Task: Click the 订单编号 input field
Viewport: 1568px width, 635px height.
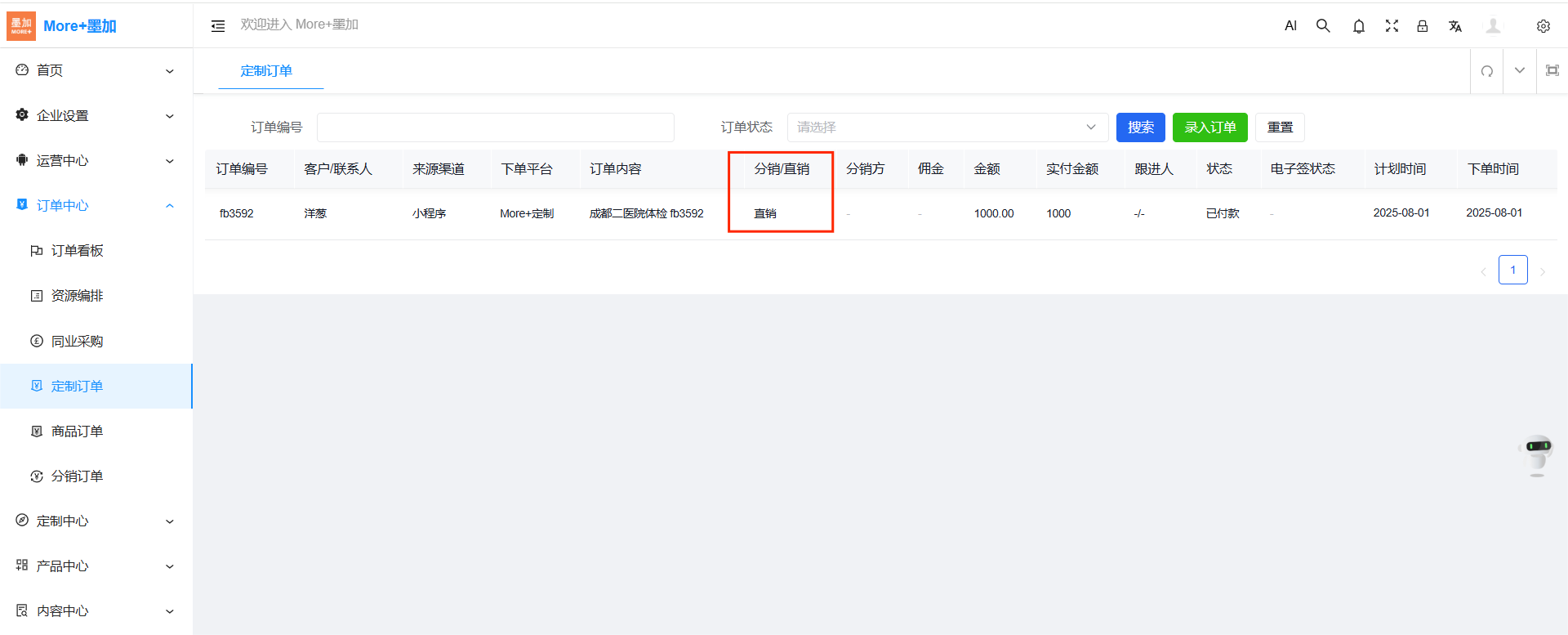Action: tap(495, 127)
